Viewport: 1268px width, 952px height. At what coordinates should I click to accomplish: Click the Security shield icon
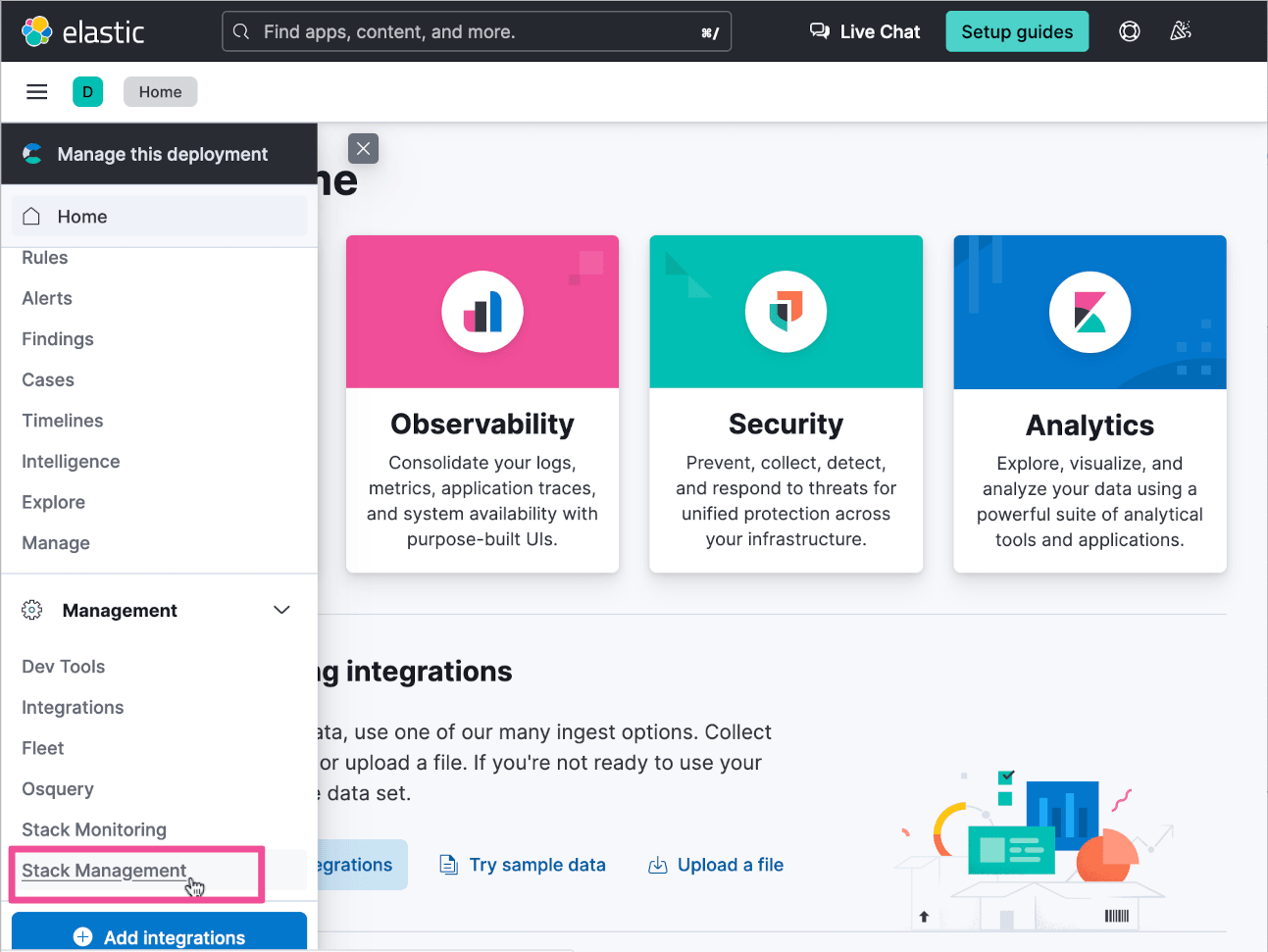coord(786,312)
